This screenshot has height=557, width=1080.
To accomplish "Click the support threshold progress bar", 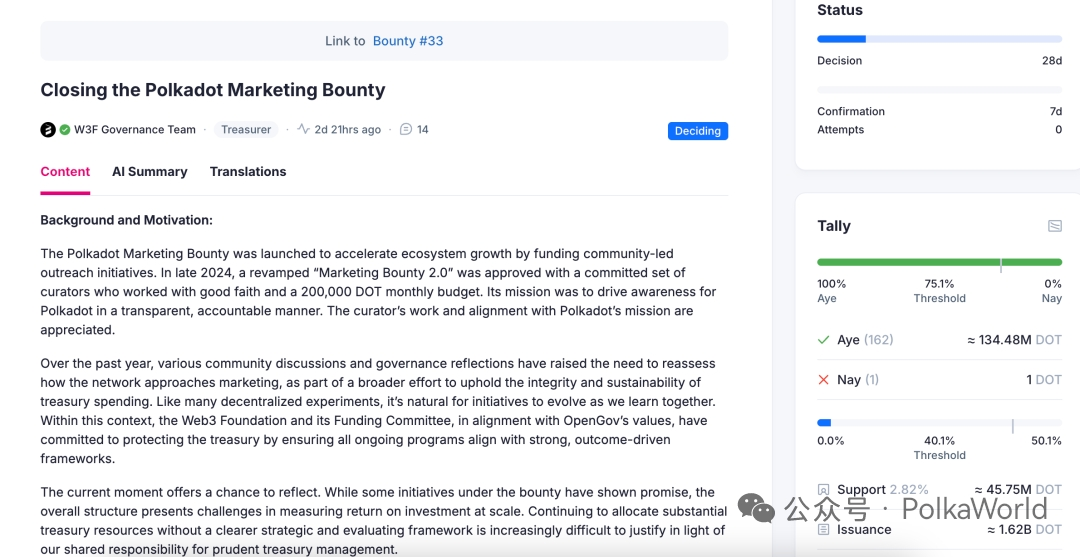I will pyautogui.click(x=939, y=423).
